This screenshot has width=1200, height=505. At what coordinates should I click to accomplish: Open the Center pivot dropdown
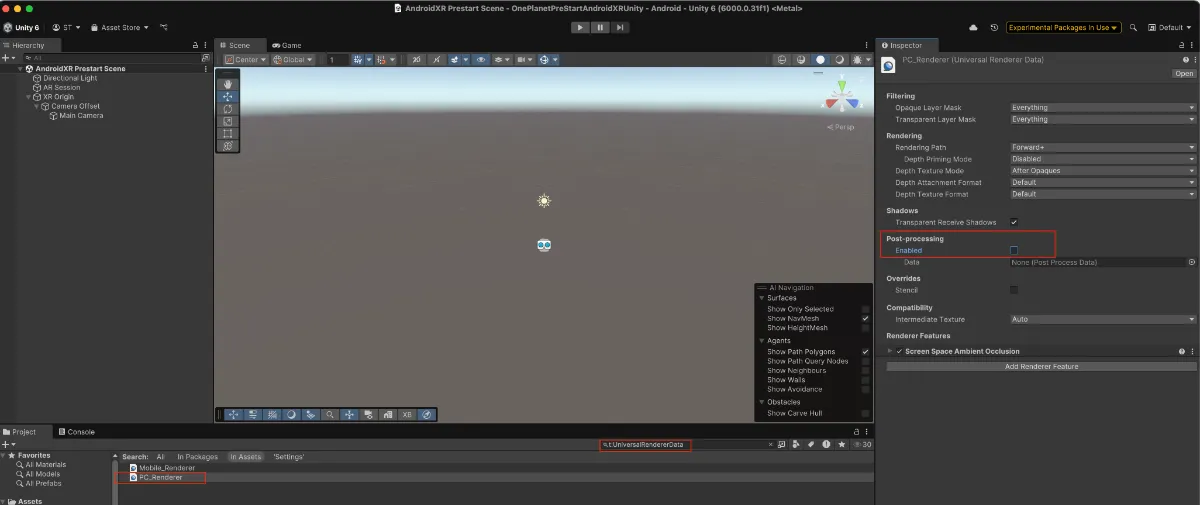[x=244, y=60]
